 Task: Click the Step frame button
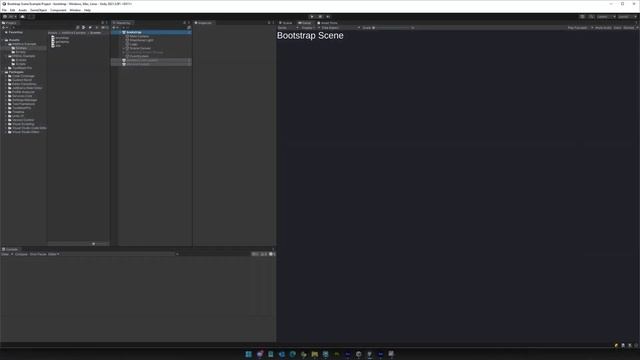(328, 17)
